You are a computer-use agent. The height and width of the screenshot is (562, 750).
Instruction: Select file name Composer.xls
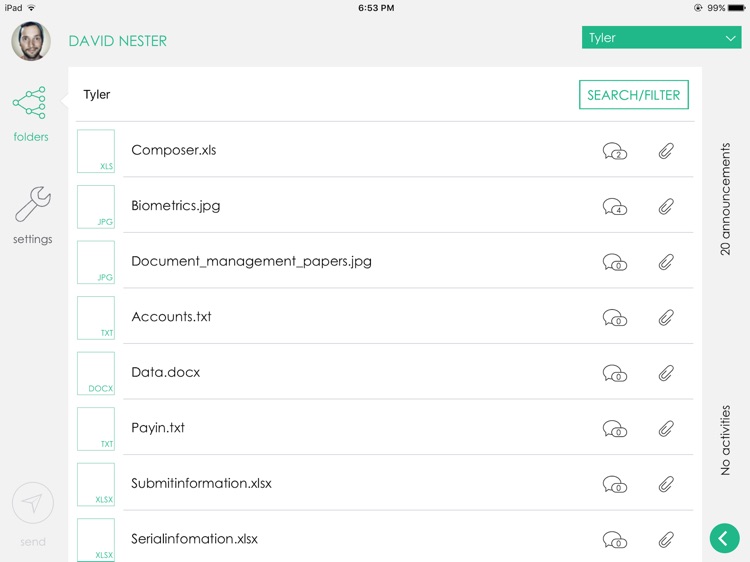174,150
